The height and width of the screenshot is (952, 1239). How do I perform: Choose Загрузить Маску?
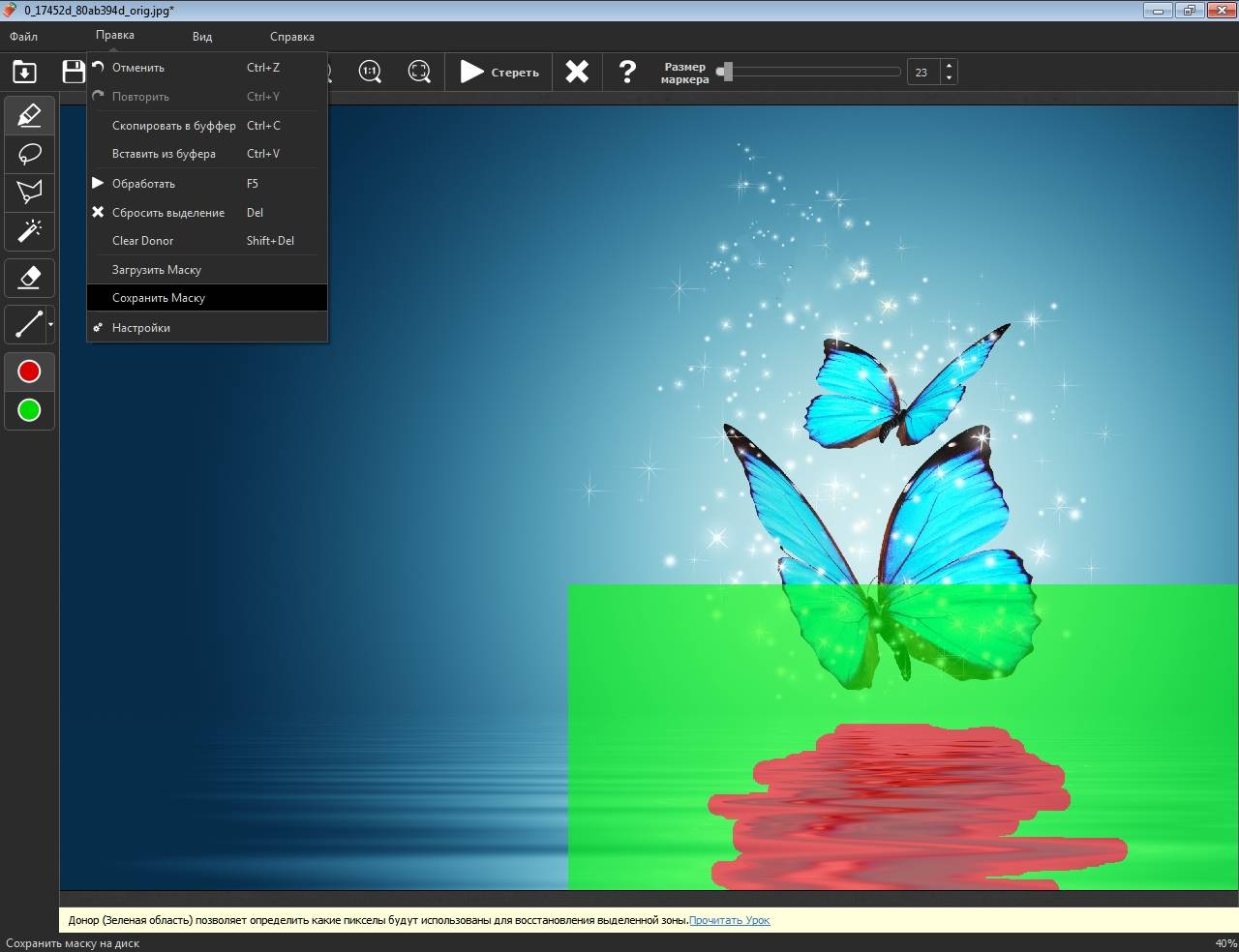(x=207, y=270)
